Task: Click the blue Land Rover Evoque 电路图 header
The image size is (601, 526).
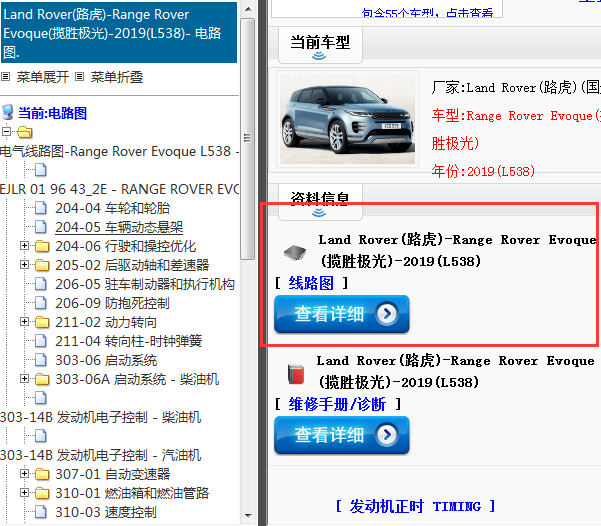Action: pos(119,33)
